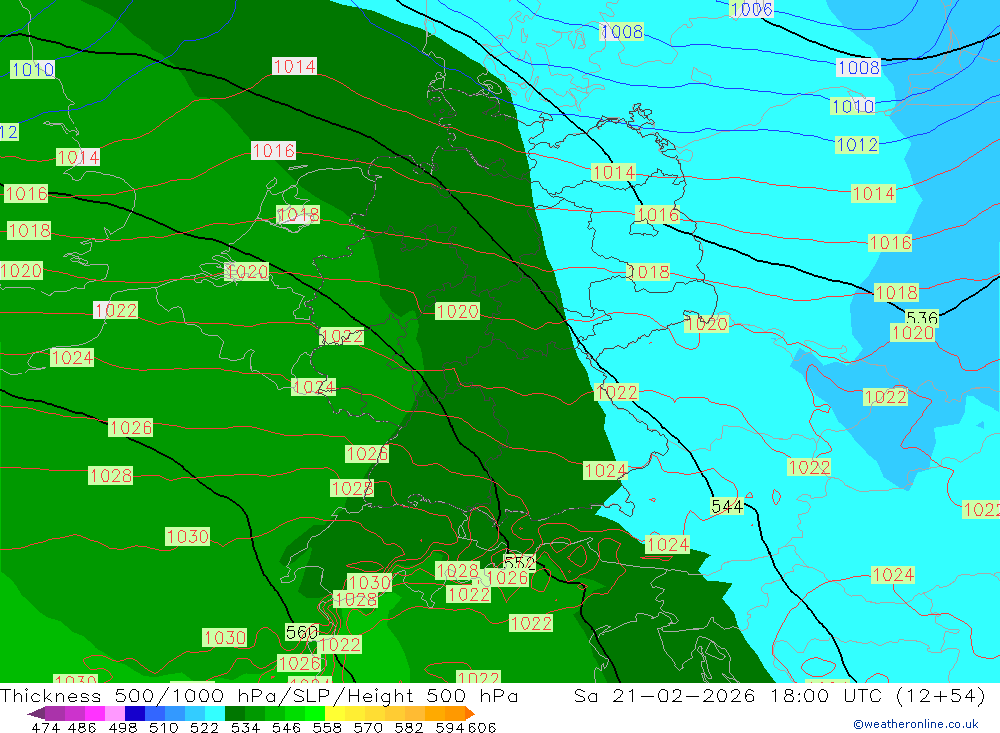The image size is (1000, 733).
Task: Click the 560 height contour label
Action: pyautogui.click(x=302, y=632)
